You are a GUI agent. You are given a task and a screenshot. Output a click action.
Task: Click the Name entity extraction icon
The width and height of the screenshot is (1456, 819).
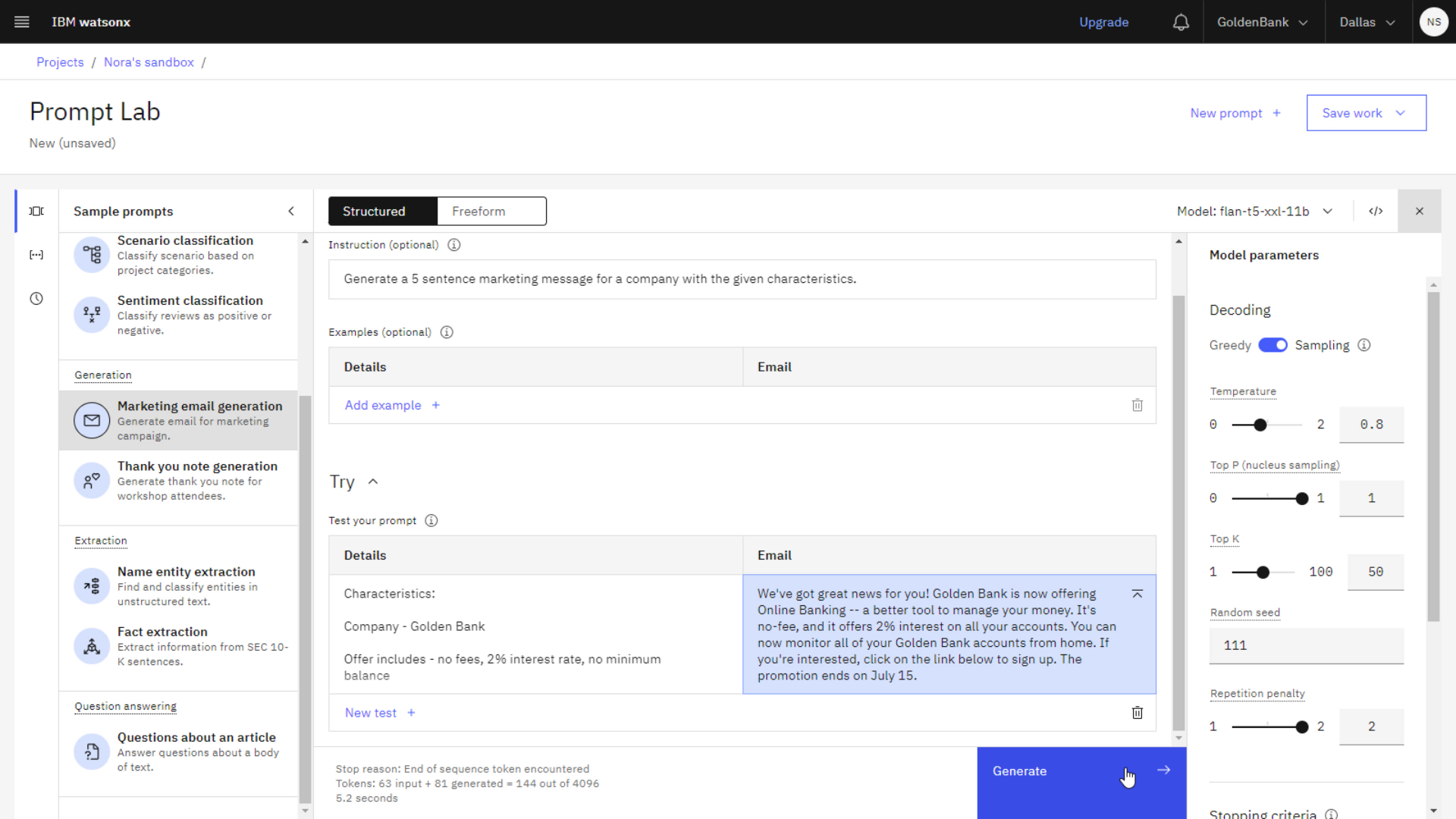coord(91,585)
